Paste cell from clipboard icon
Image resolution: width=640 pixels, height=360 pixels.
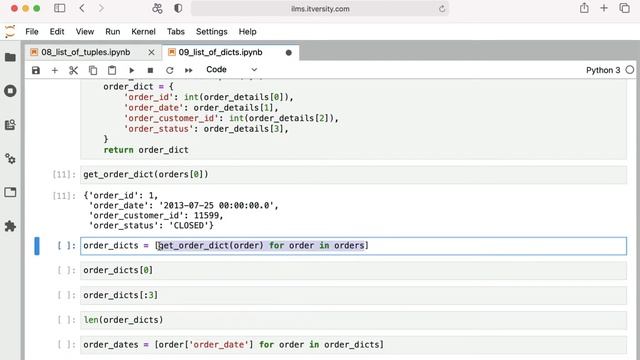pyautogui.click(x=112, y=70)
